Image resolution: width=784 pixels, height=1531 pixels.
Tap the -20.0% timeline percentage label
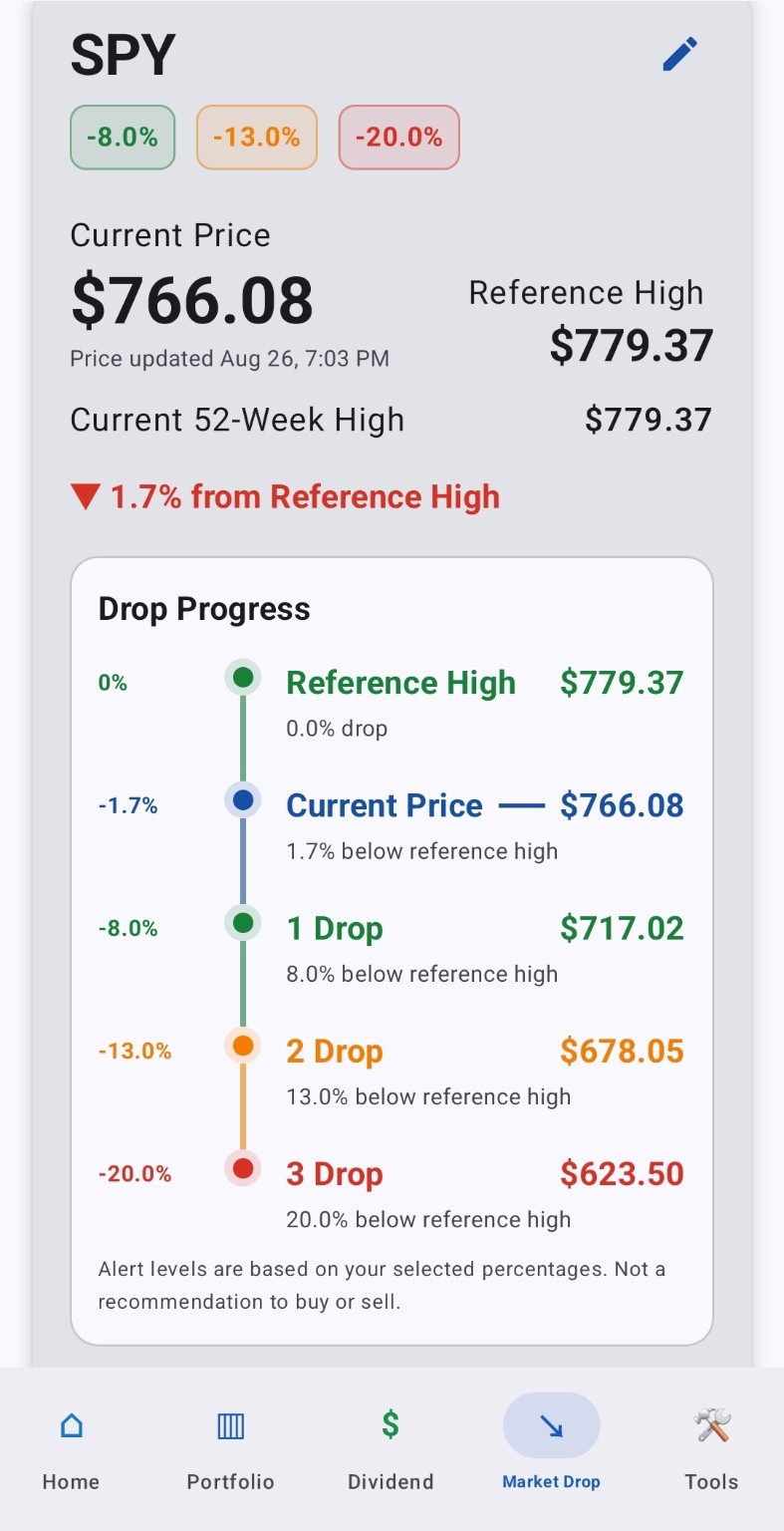(x=134, y=1173)
